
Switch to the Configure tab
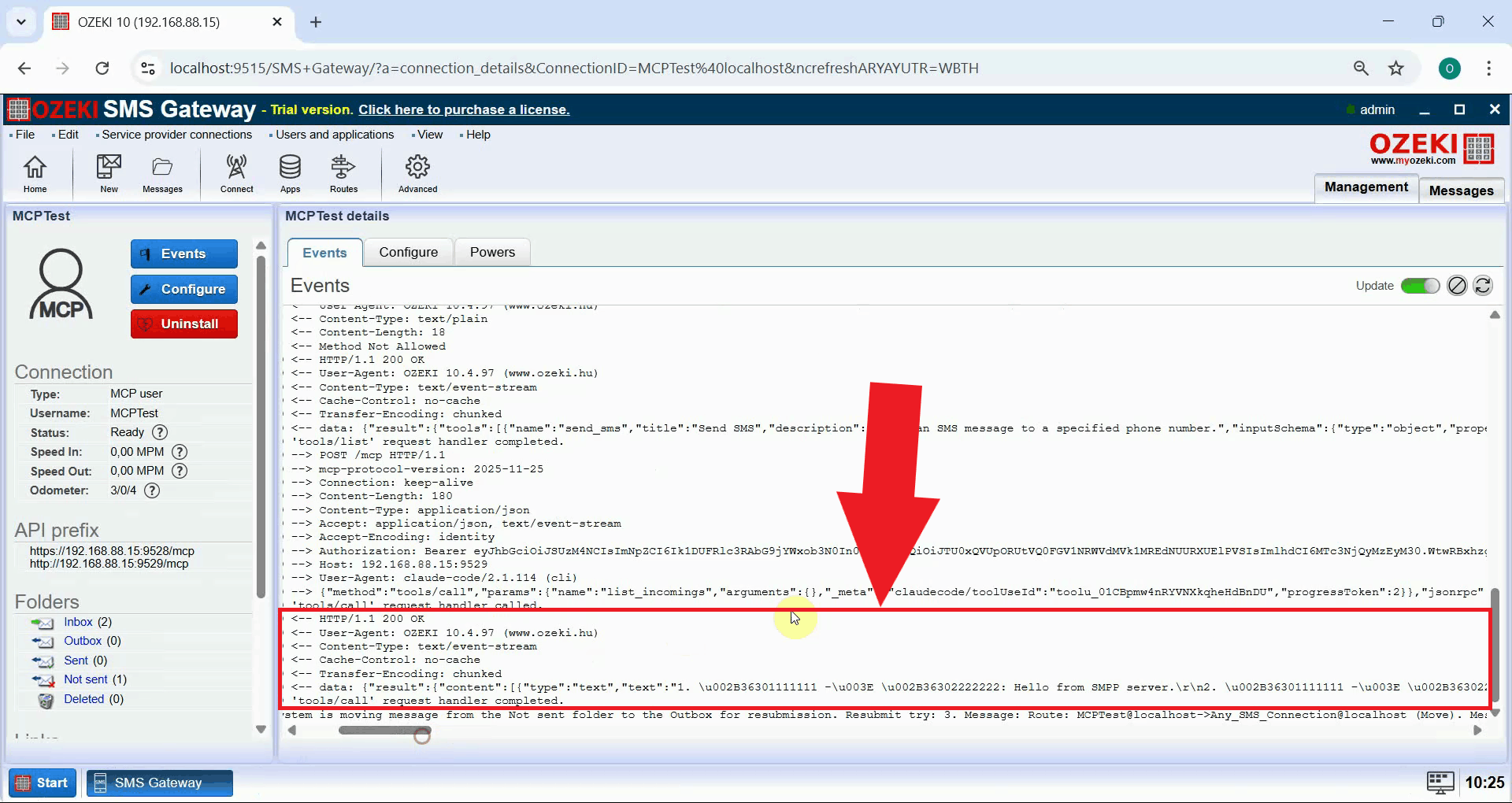coord(408,252)
